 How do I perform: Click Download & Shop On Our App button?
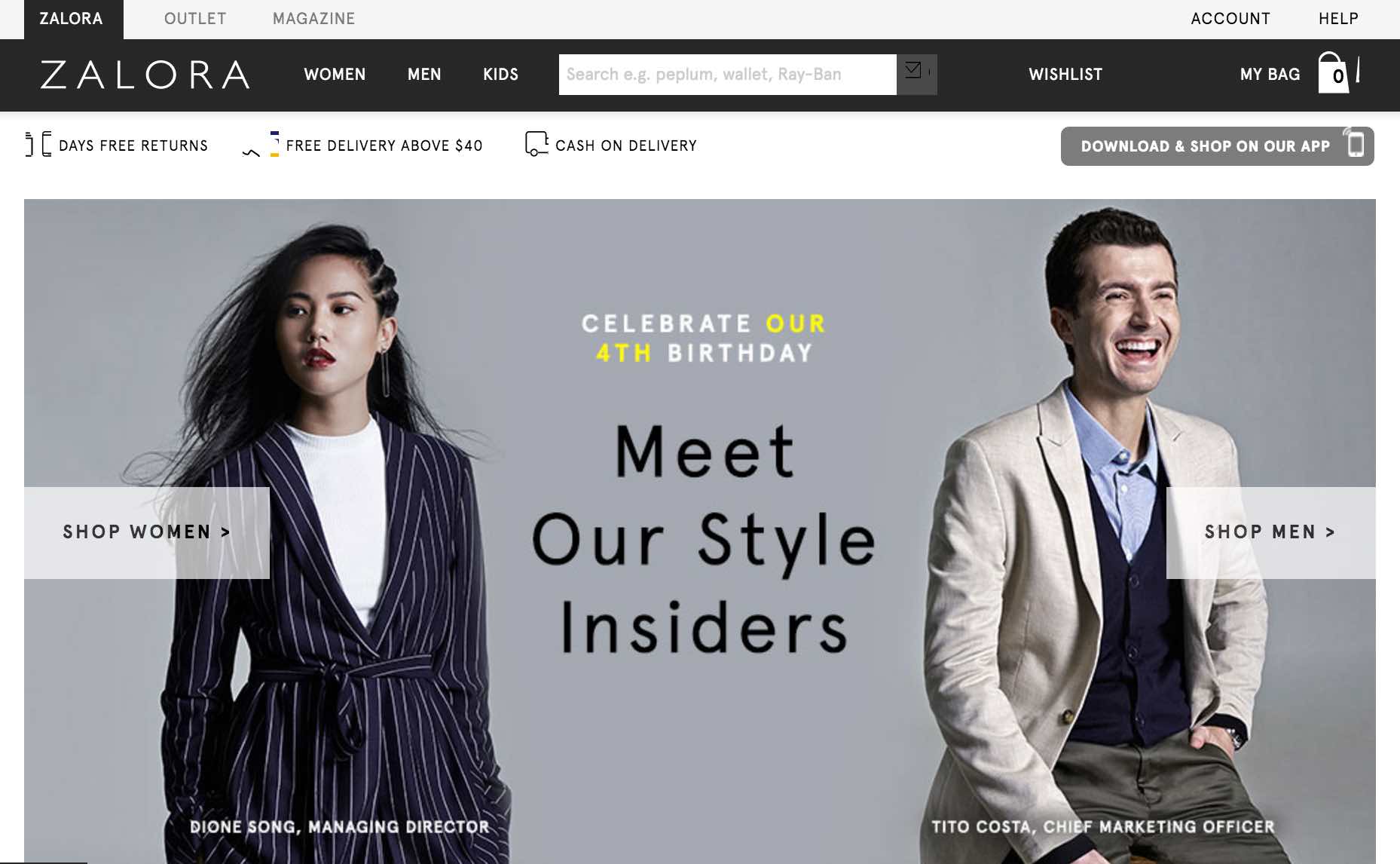pos(1217,146)
